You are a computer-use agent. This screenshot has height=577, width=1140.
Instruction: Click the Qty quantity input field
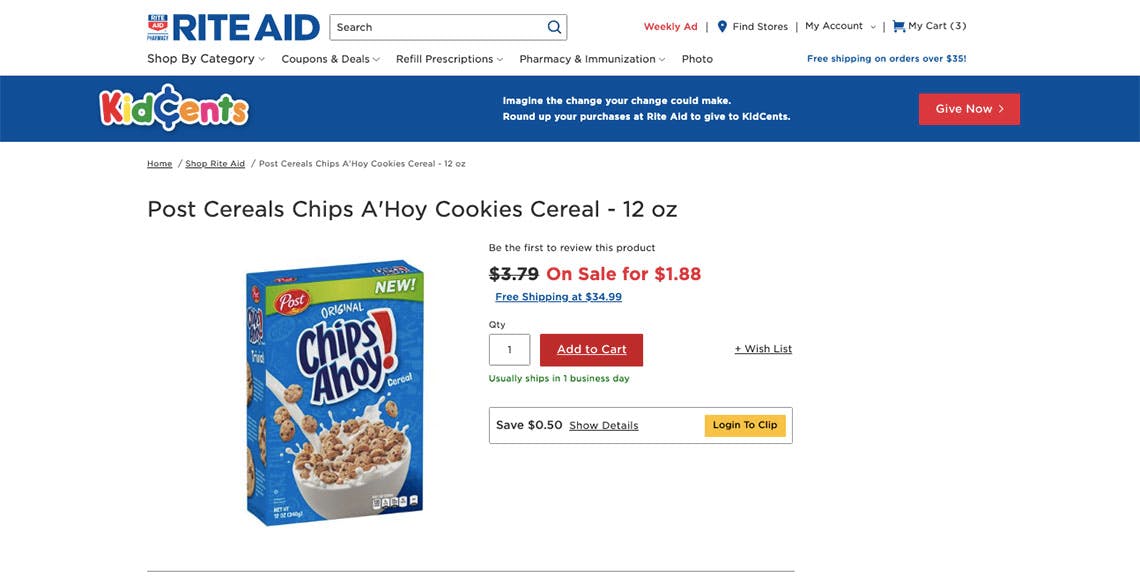(509, 350)
